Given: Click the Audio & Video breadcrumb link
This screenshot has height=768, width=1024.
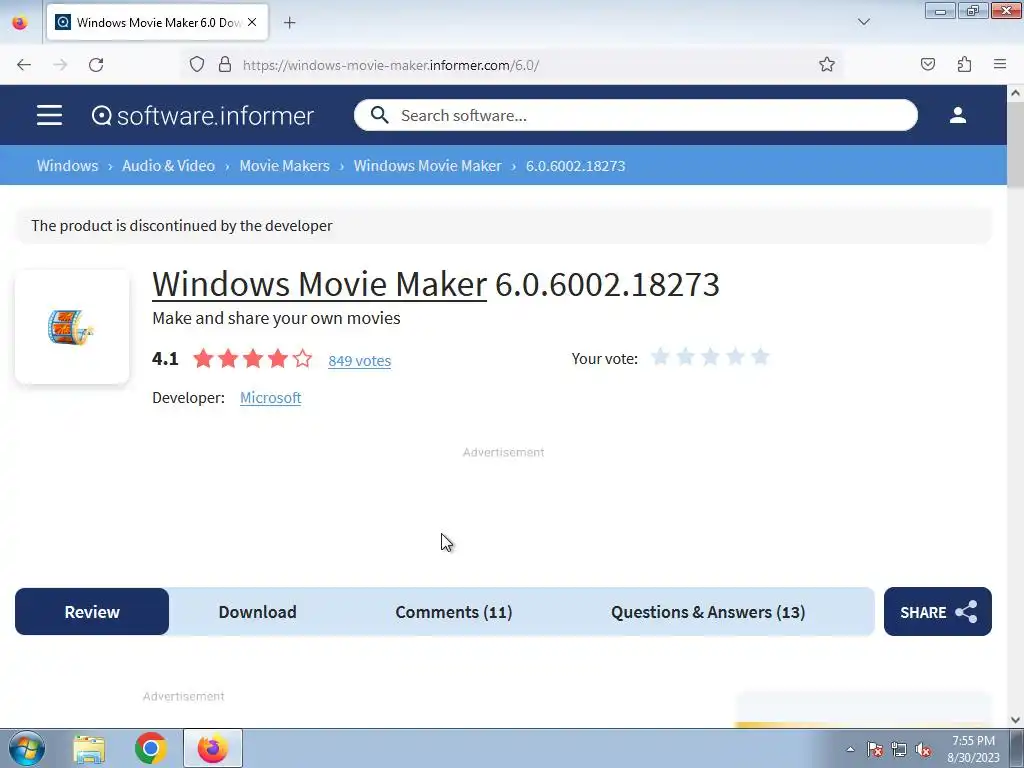Looking at the screenshot, I should pyautogui.click(x=168, y=165).
